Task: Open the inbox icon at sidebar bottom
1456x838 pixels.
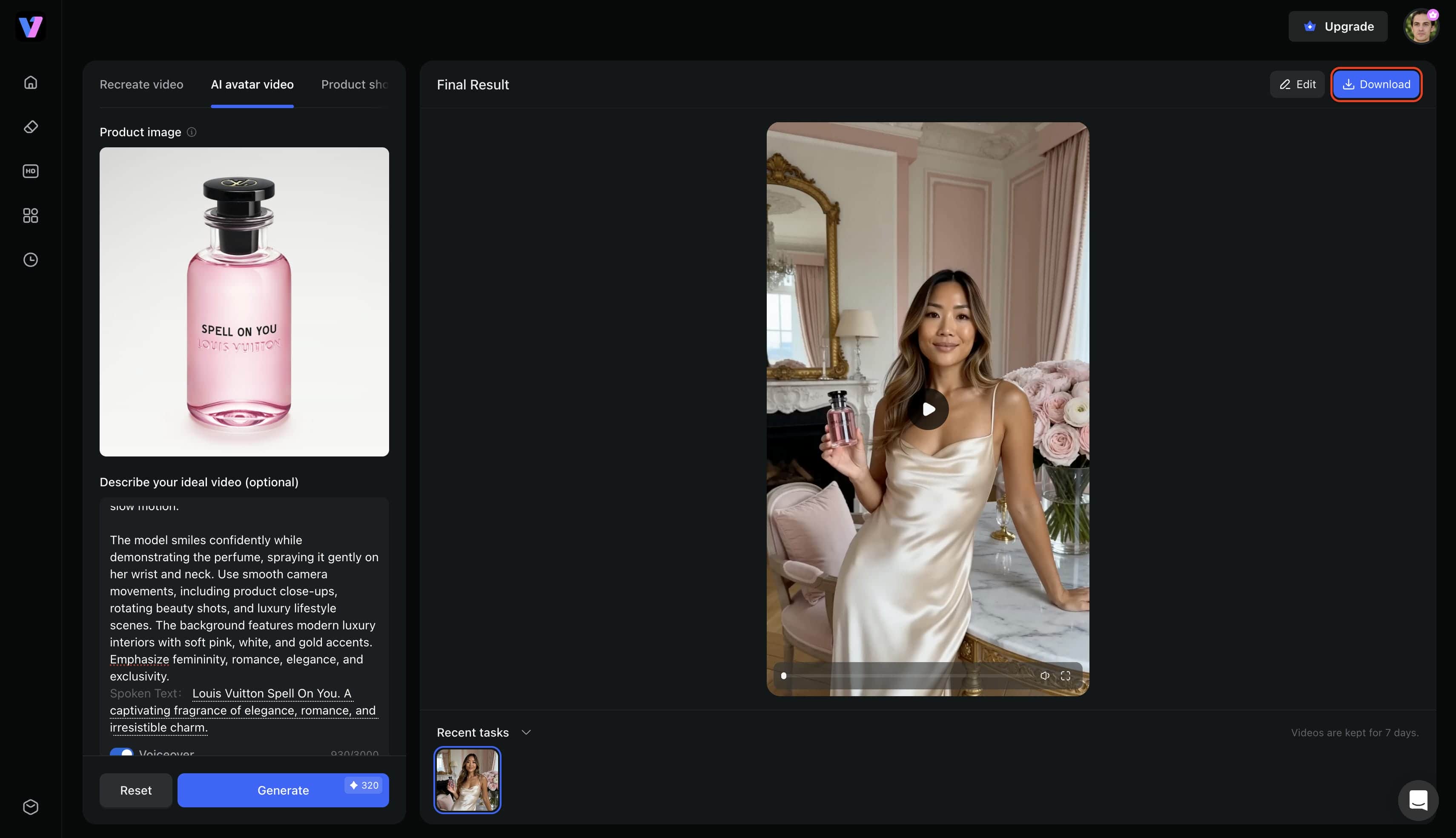Action: tap(31, 807)
